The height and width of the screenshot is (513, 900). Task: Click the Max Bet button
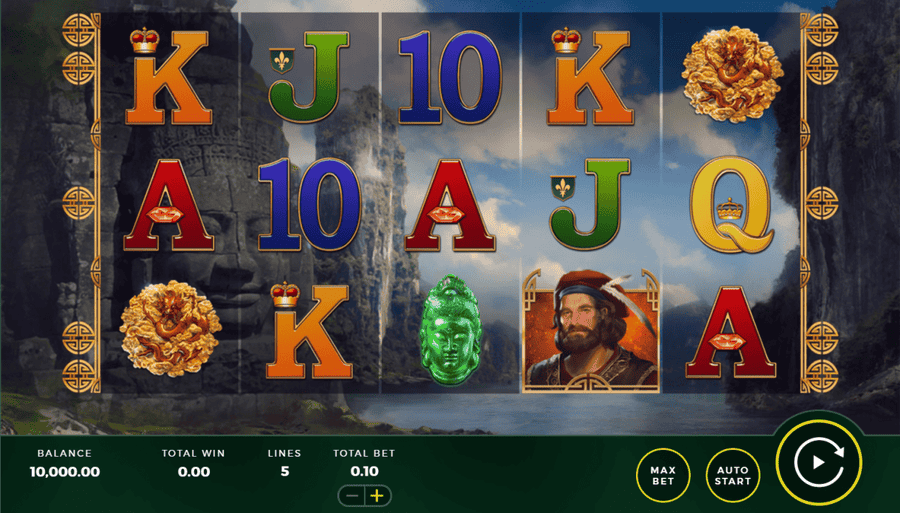(x=663, y=476)
